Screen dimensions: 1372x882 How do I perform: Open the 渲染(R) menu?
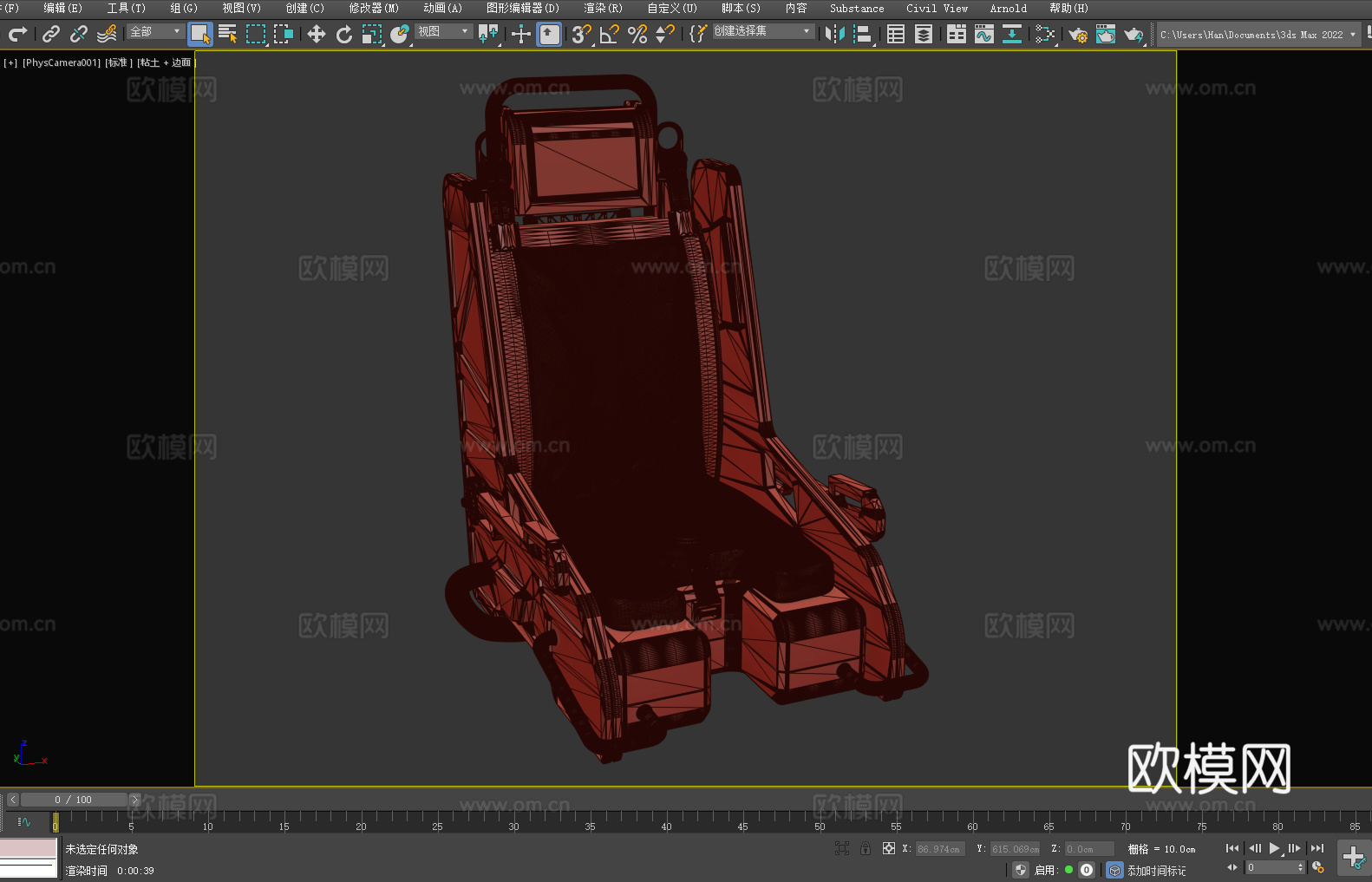tap(604, 8)
